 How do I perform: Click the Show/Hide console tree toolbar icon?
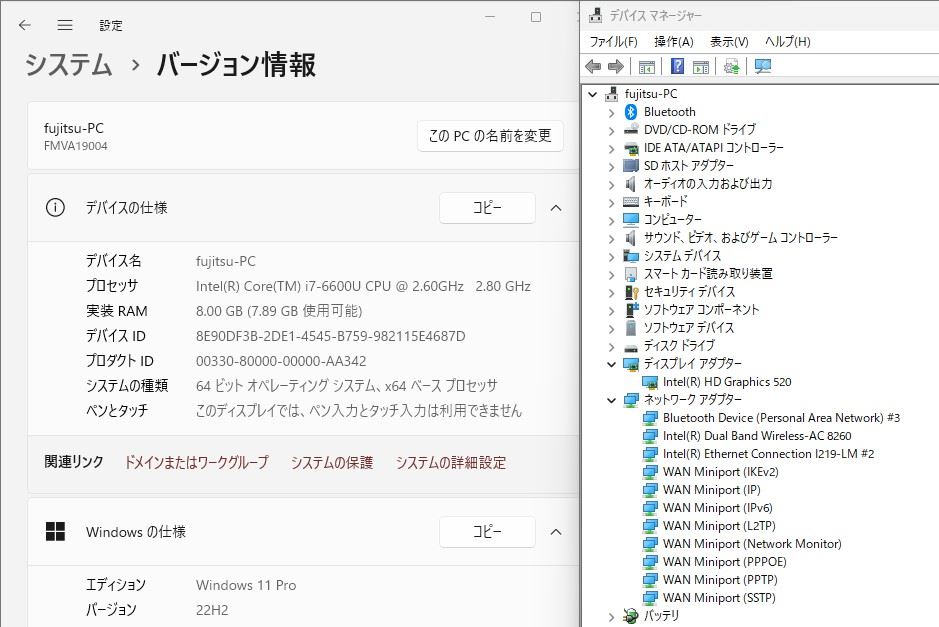pyautogui.click(x=646, y=66)
